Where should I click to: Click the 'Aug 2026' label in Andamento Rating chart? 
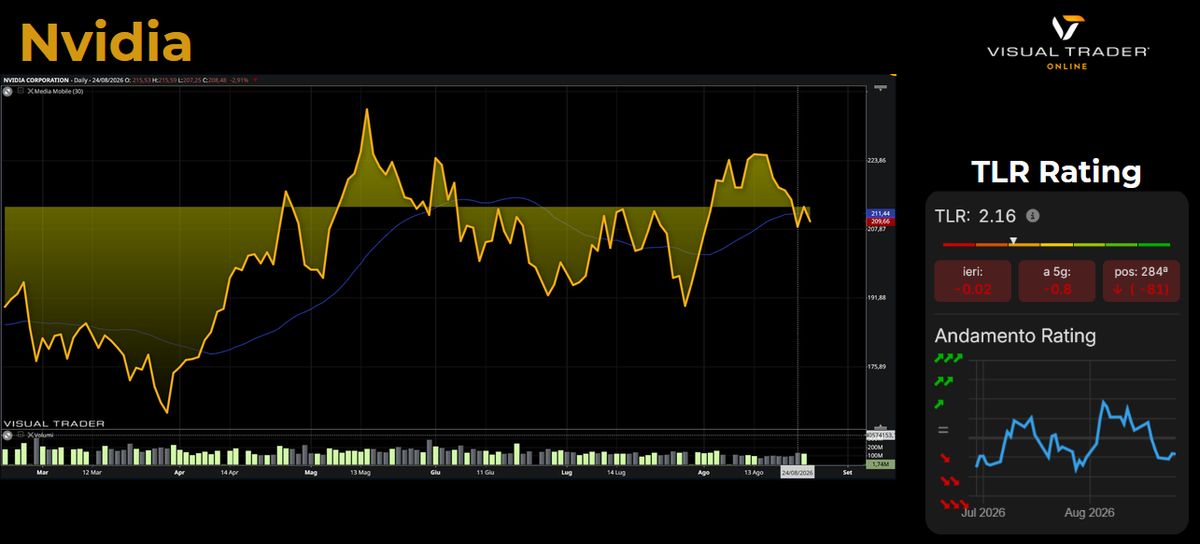1089,513
